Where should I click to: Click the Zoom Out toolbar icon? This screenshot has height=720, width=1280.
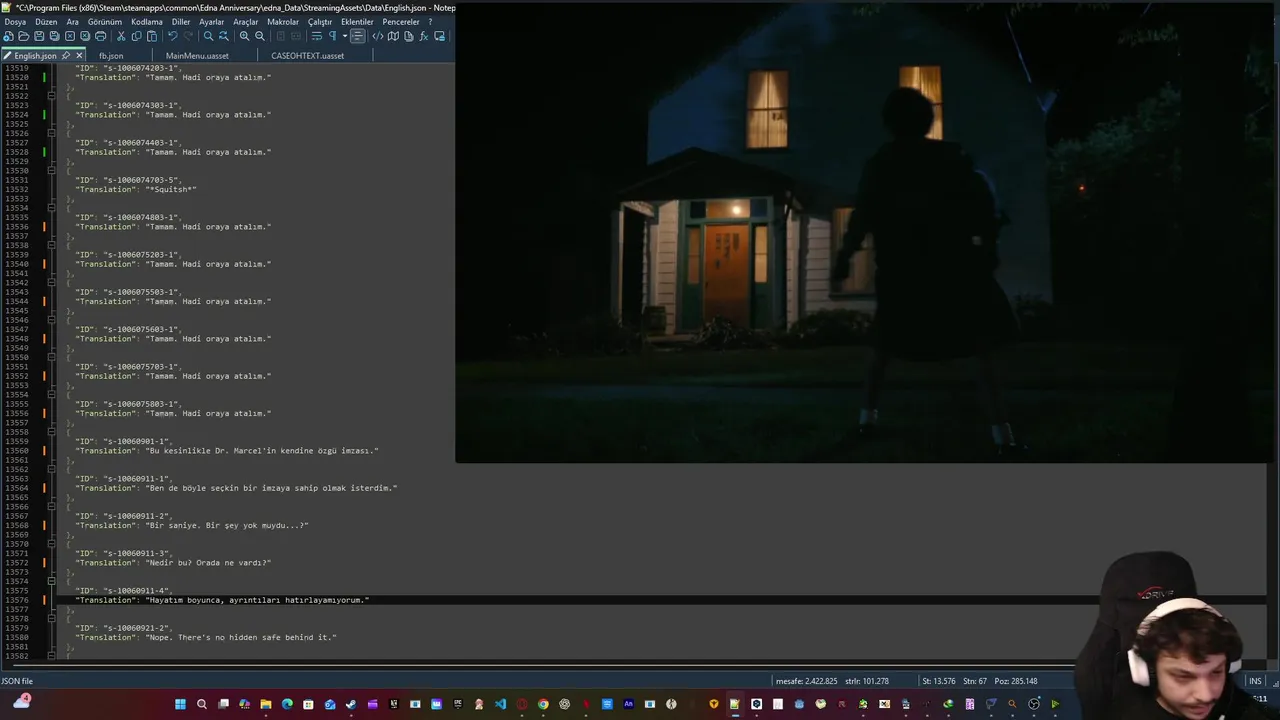pos(260,36)
